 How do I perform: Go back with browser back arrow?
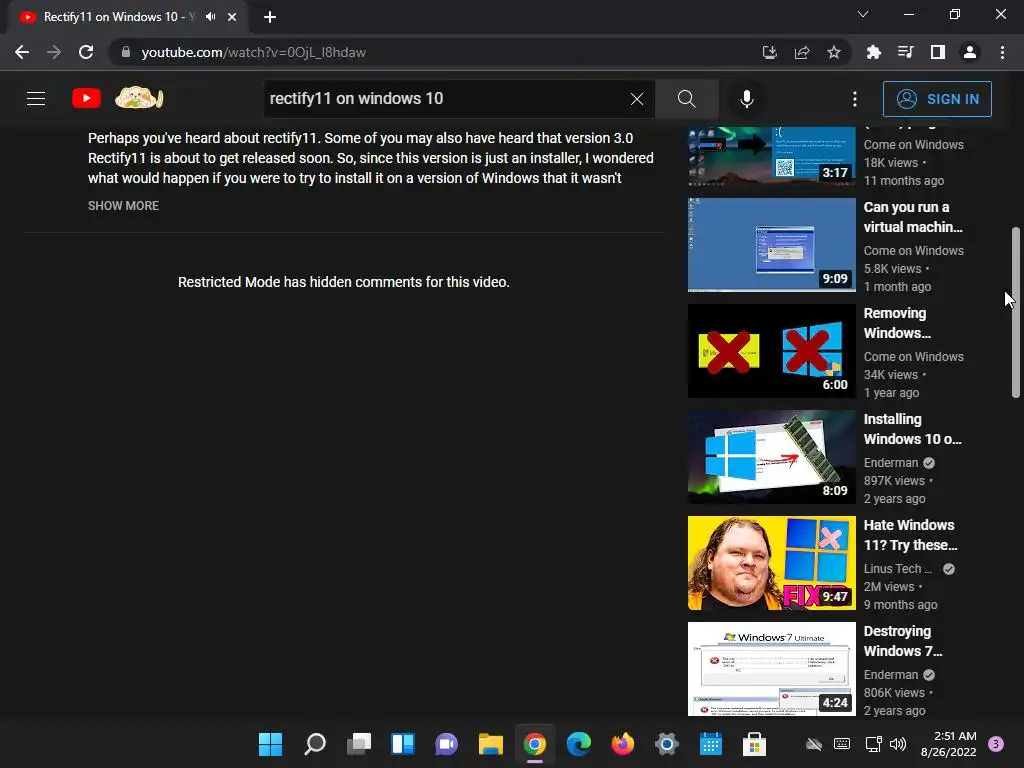[22, 52]
